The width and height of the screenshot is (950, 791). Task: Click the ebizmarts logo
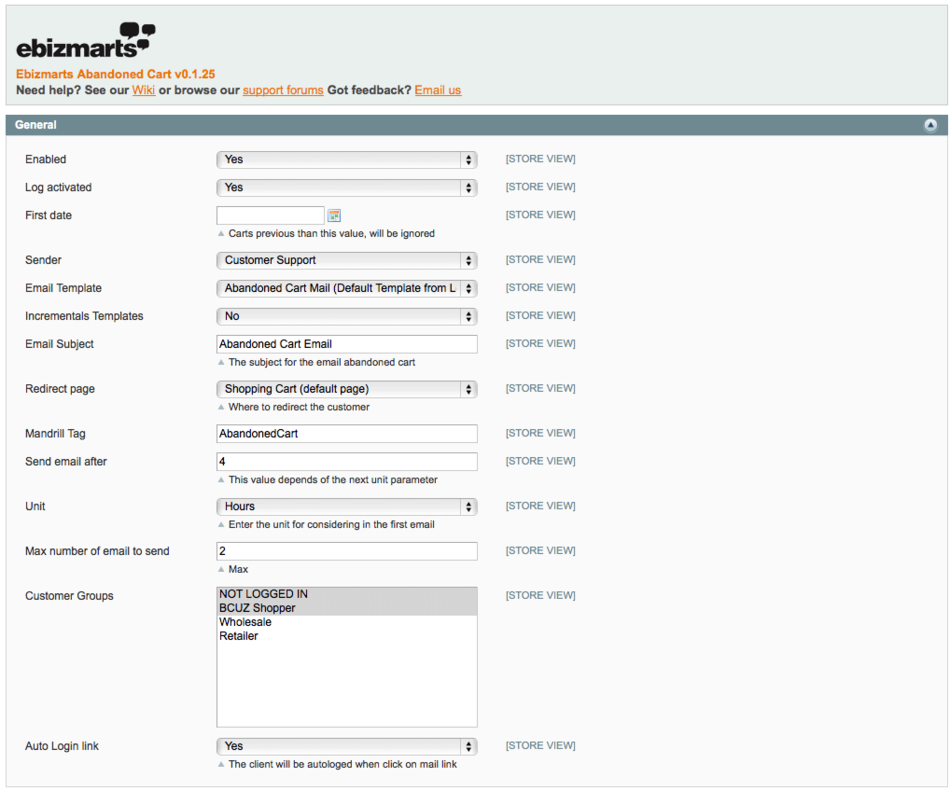(86, 41)
